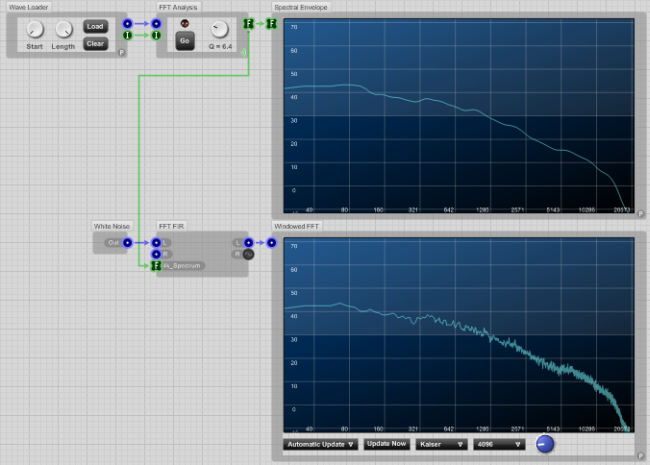Click the Wave Loader green I output port

point(125,35)
